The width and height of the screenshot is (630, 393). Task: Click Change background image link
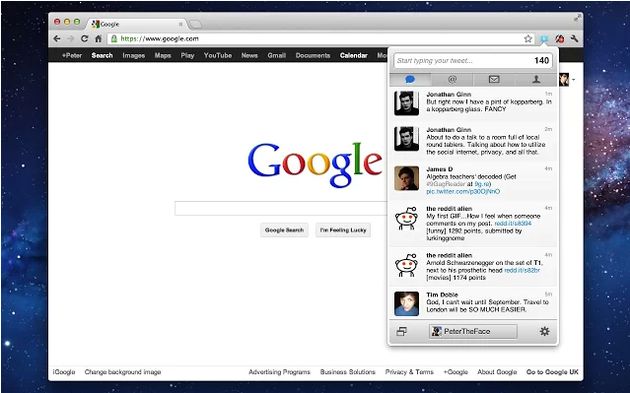pyautogui.click(x=123, y=372)
